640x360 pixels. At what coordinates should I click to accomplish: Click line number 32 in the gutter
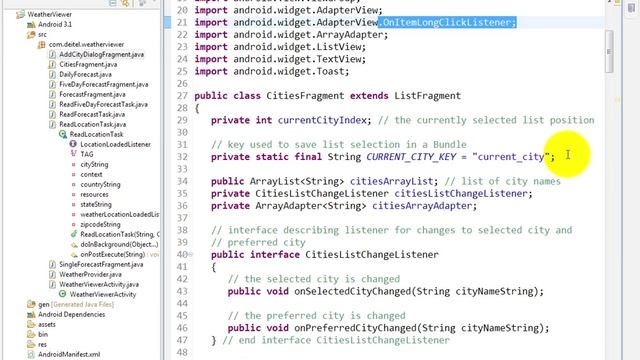tap(182, 157)
